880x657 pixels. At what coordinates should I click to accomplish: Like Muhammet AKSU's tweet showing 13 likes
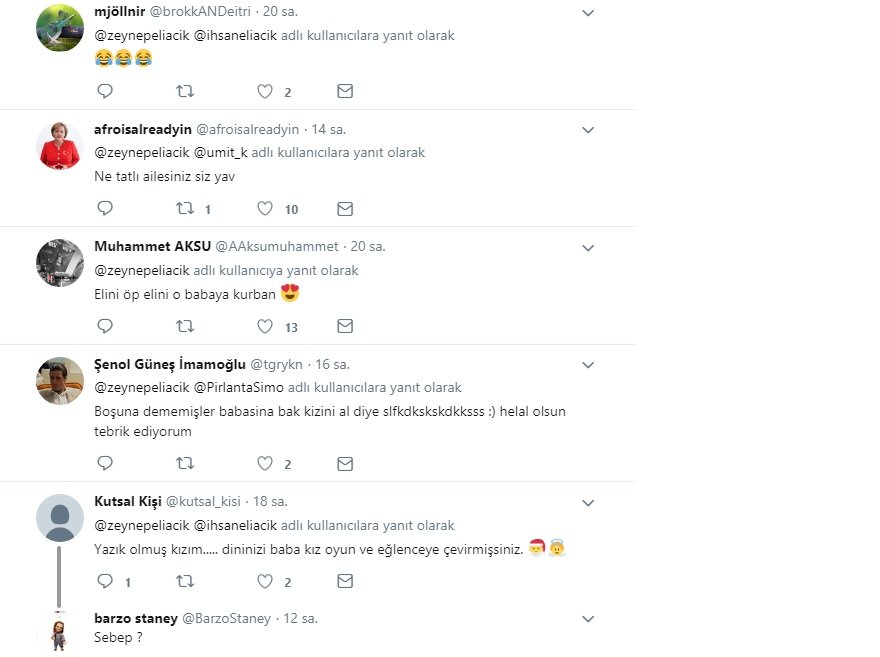(x=264, y=326)
